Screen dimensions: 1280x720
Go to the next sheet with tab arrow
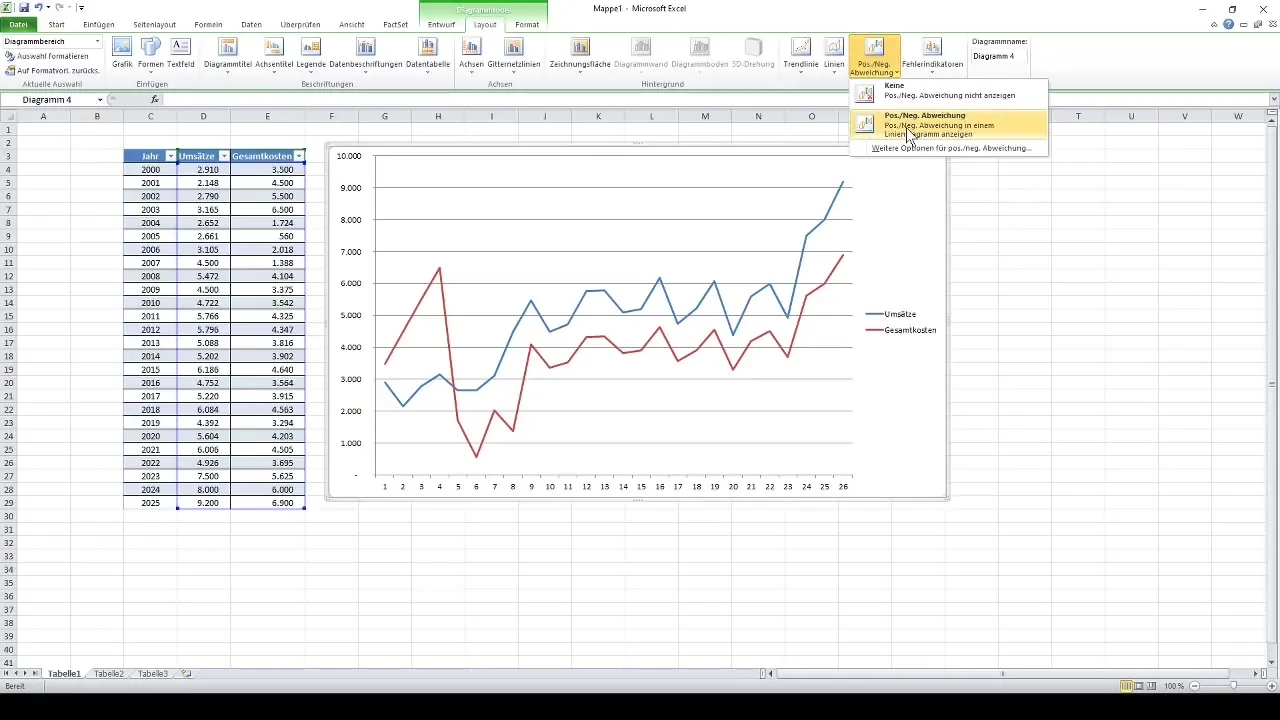coord(26,674)
